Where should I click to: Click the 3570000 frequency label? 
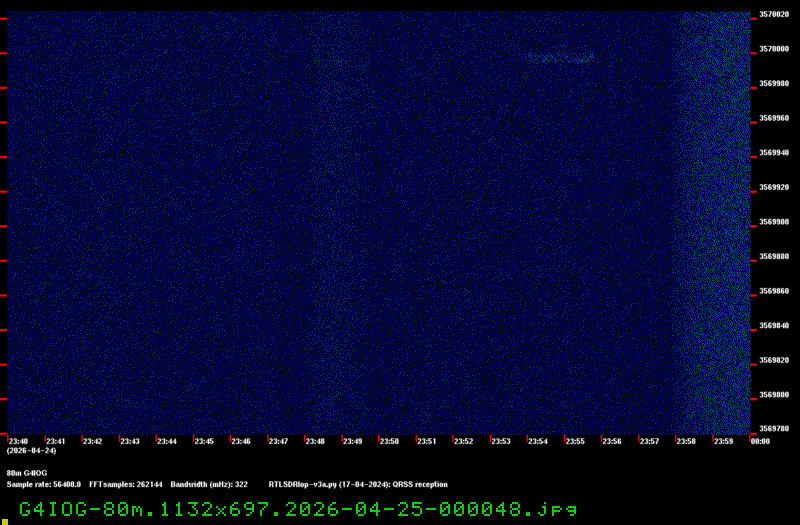[774, 49]
